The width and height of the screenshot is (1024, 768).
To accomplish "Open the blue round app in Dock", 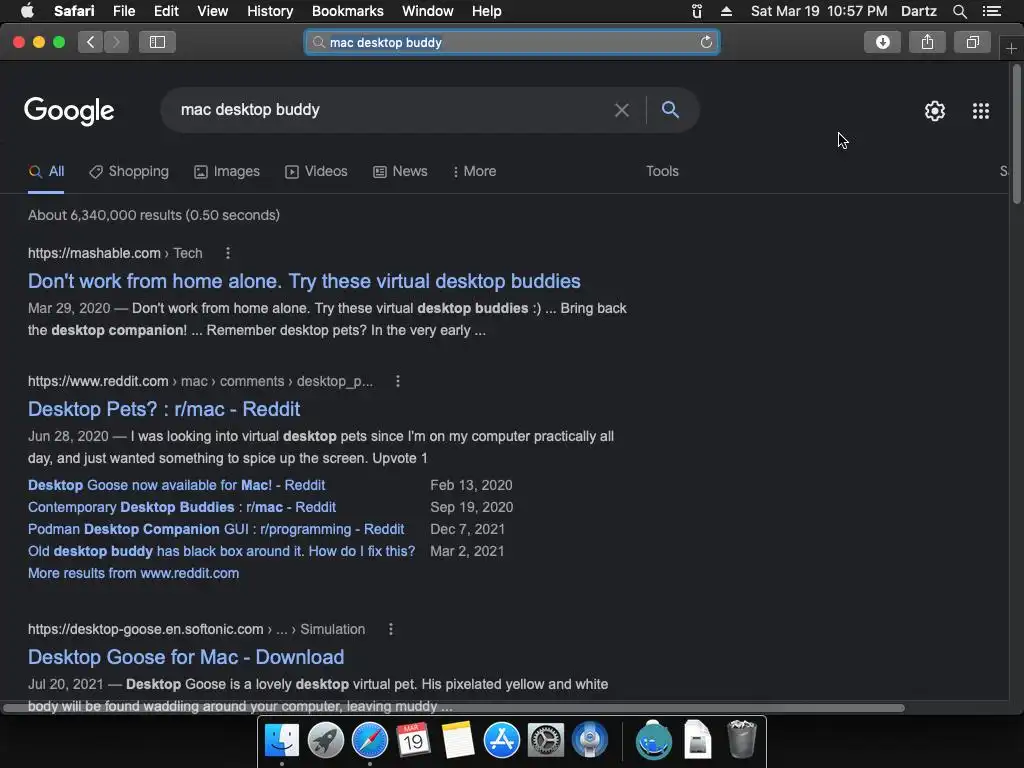I will tap(589, 741).
